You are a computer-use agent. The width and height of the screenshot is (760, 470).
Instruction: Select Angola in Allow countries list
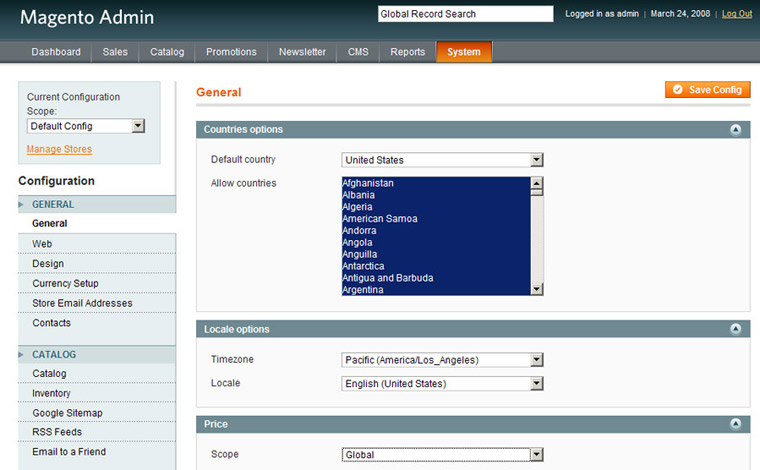(x=436, y=243)
